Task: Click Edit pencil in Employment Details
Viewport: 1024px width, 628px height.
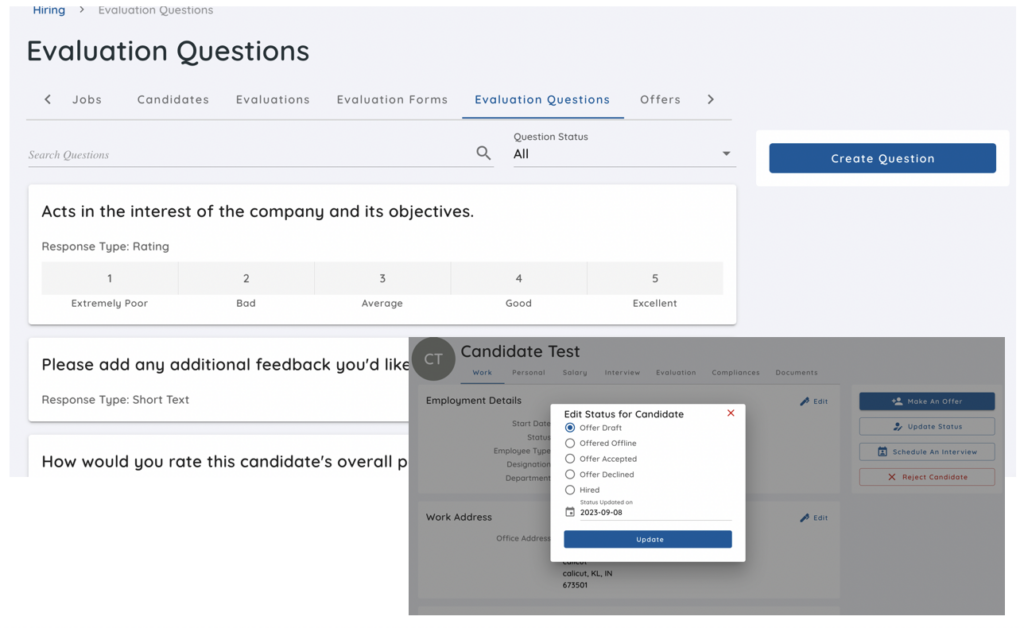Action: click(x=814, y=401)
